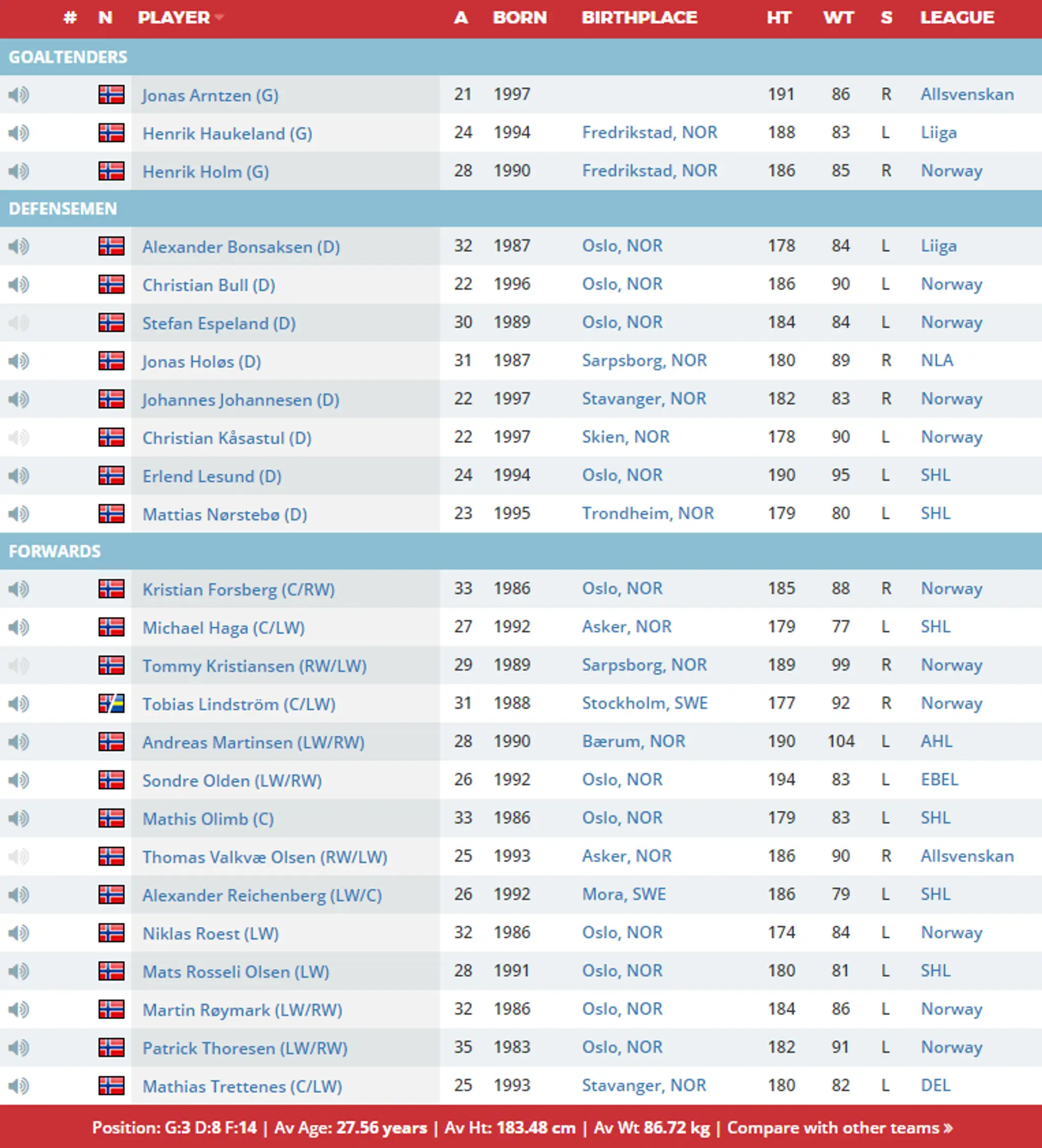Click speaker icon beside Alexander Bonsaksen
The height and width of the screenshot is (1148, 1042).
click(x=18, y=246)
